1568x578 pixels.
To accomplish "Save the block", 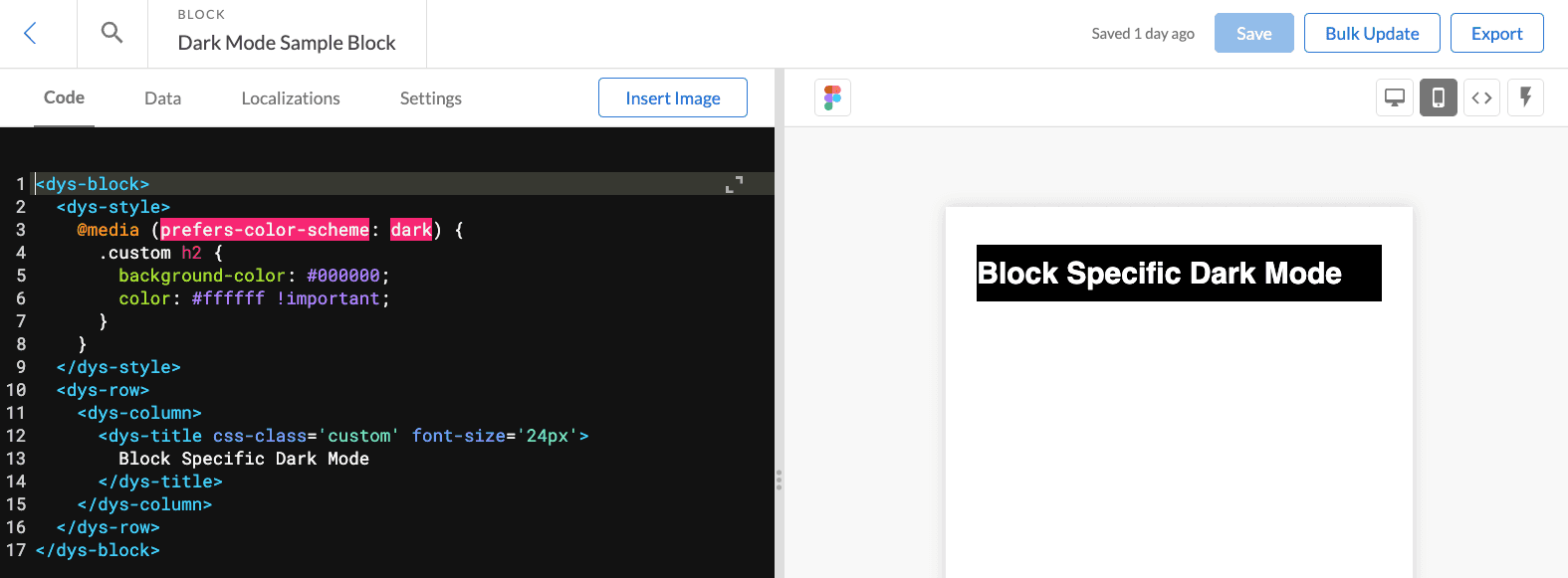I will [1254, 33].
